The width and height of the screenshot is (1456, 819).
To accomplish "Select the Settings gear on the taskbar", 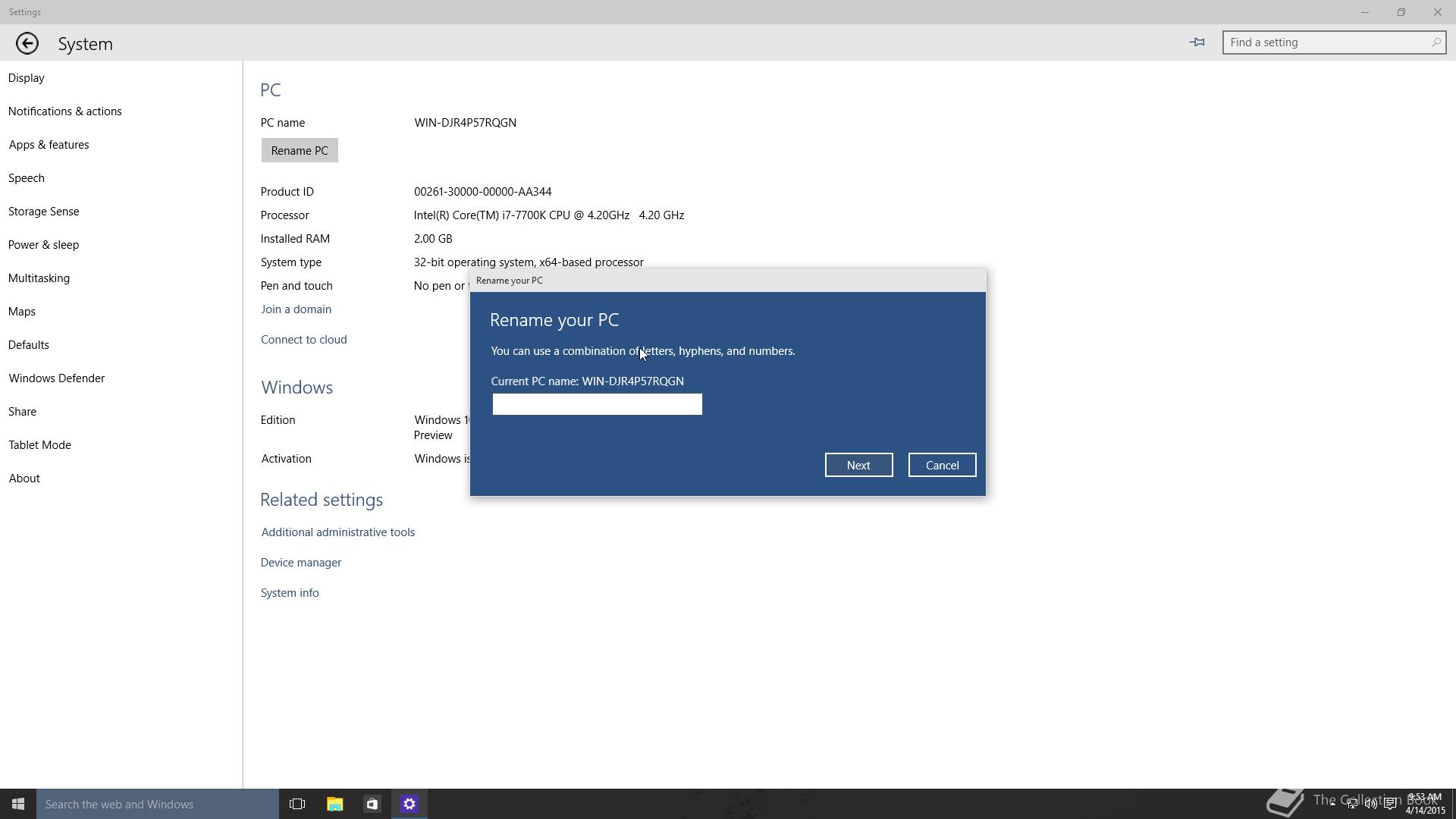I will coord(409,804).
